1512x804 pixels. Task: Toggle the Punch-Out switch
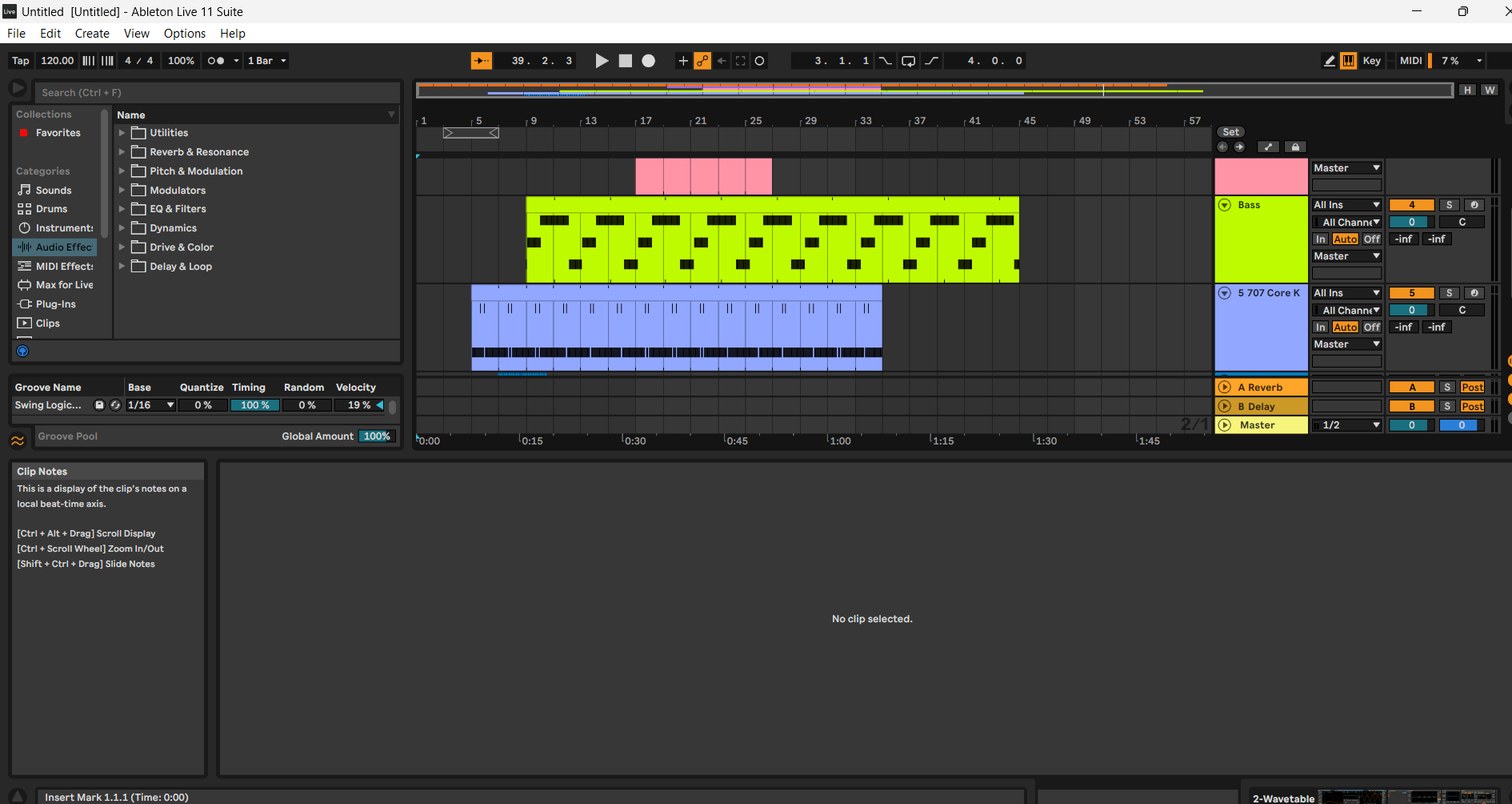pos(931,61)
